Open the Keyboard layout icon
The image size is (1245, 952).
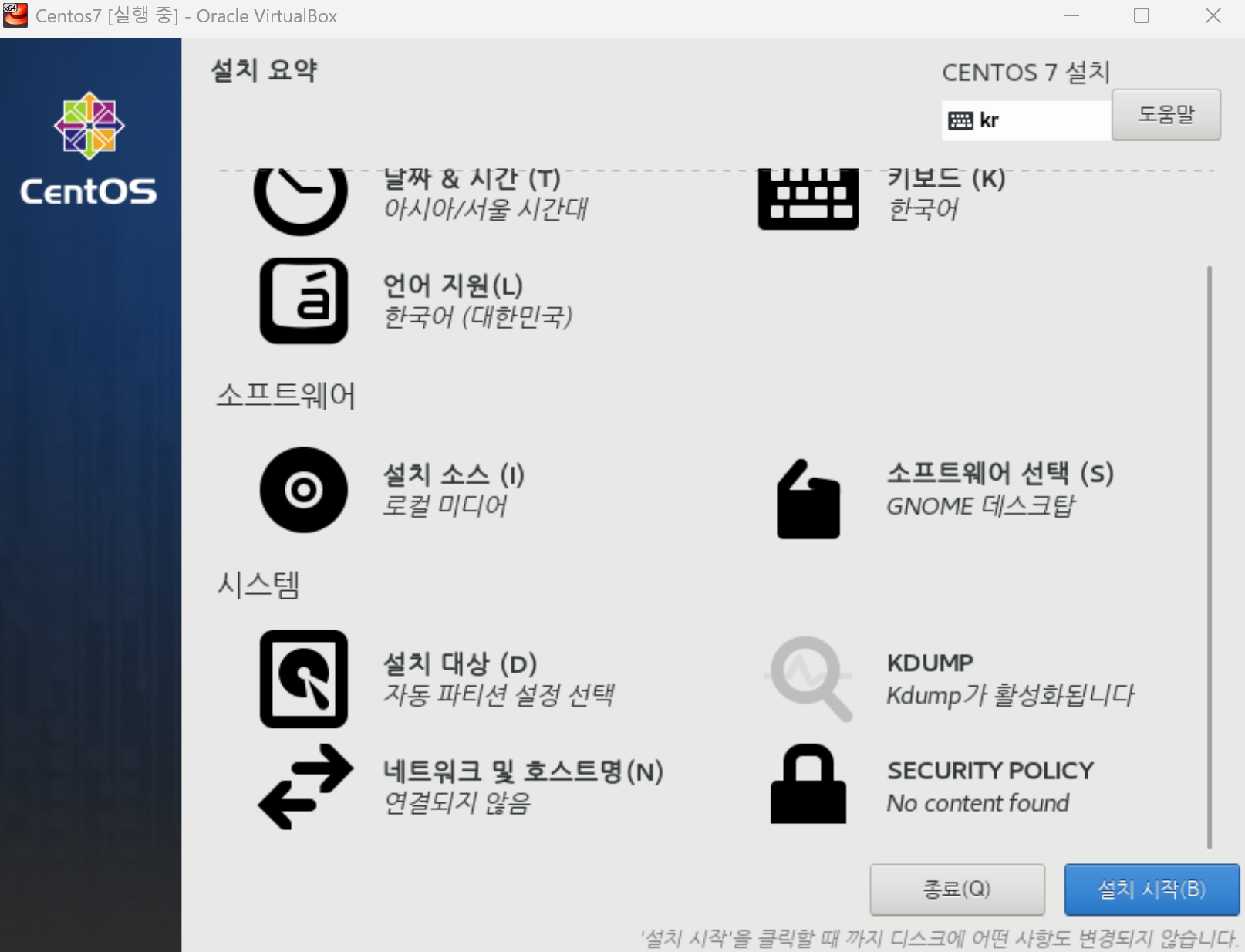pyautogui.click(x=808, y=200)
